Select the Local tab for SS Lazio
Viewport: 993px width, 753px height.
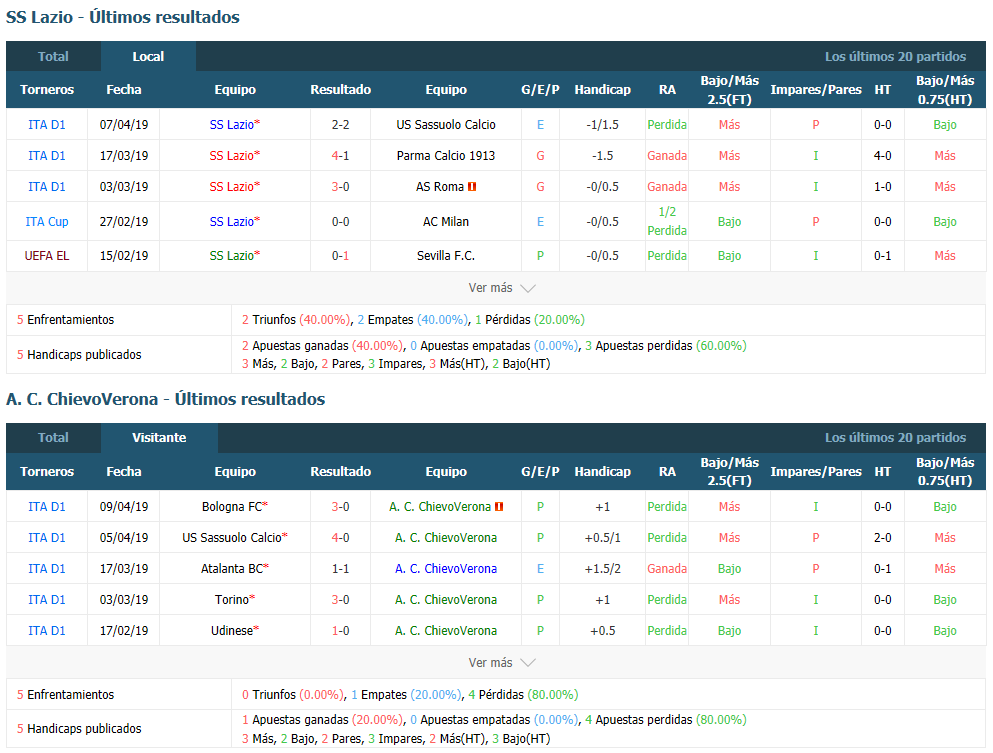[148, 56]
